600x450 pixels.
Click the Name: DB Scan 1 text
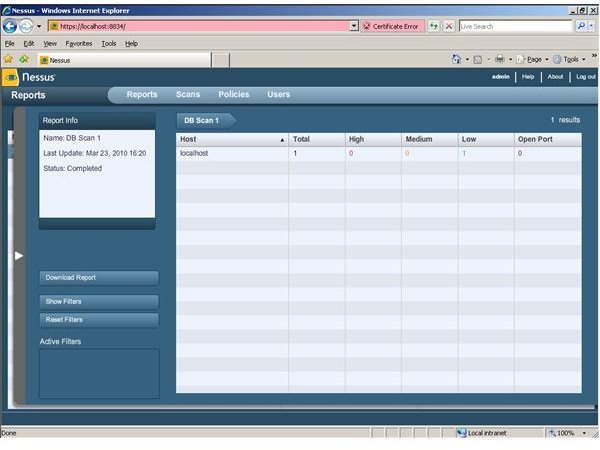click(72, 138)
